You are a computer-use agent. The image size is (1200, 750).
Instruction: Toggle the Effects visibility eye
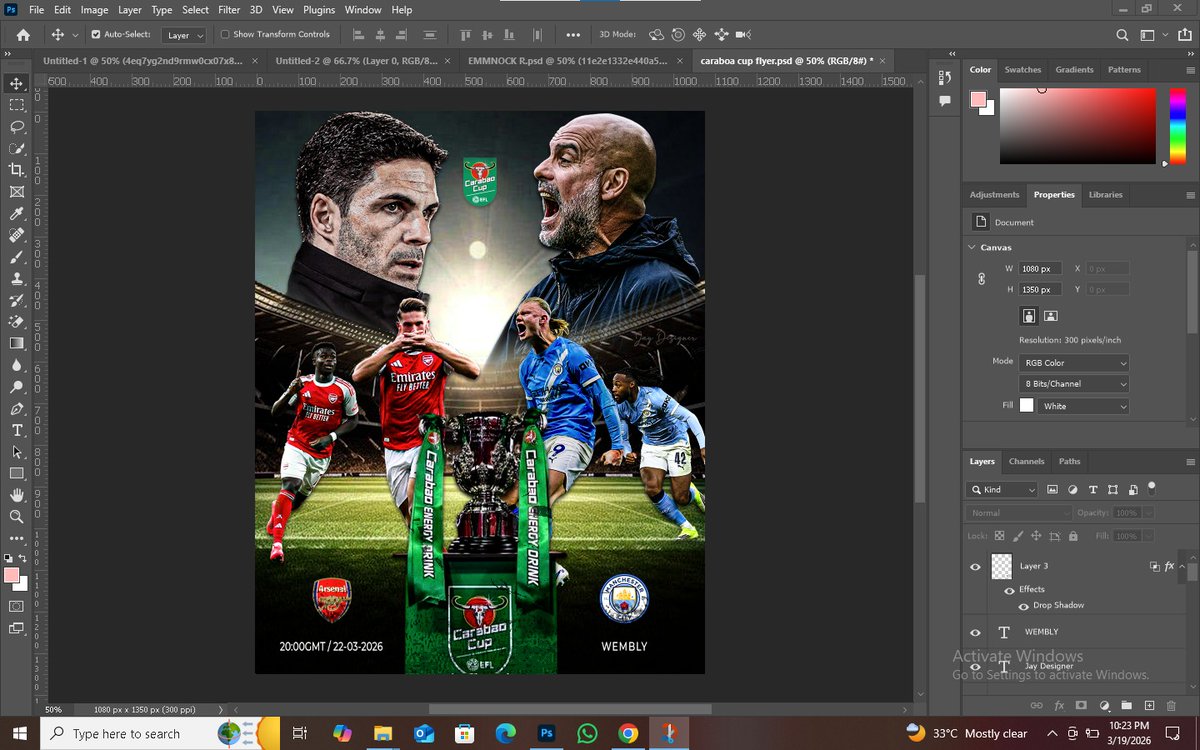point(1009,590)
